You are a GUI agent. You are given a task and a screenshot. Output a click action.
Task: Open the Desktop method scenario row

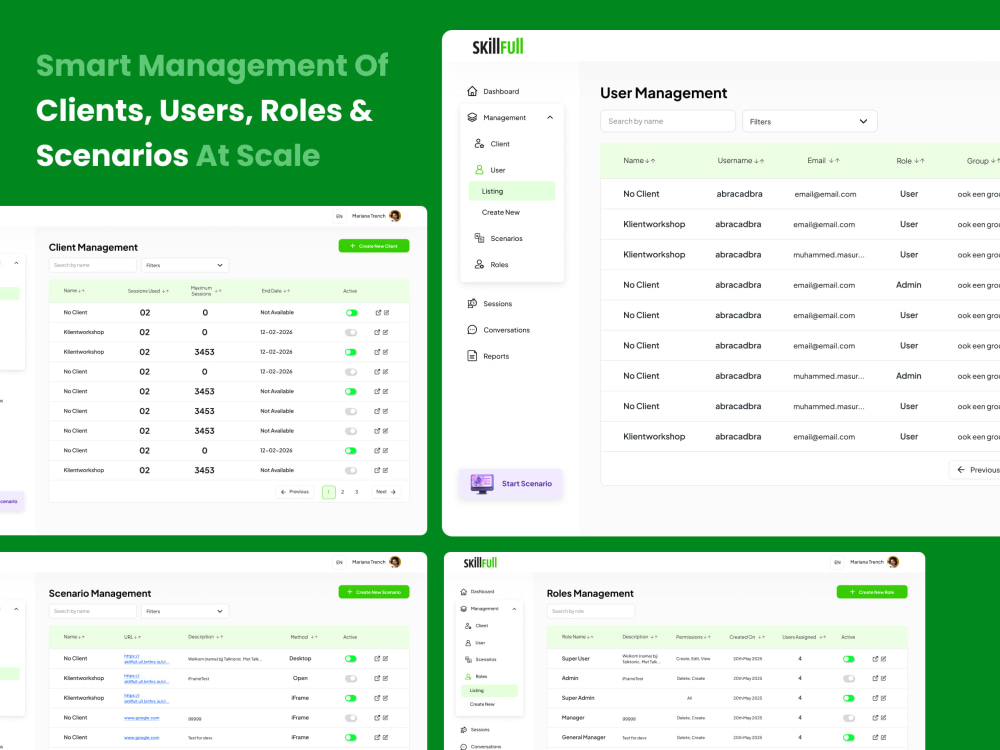[x=377, y=659]
